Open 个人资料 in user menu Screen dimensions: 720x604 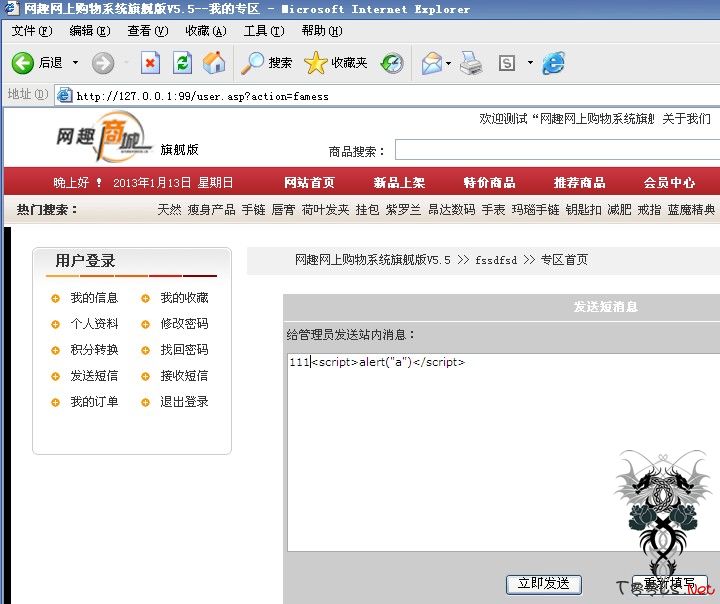tap(95, 324)
